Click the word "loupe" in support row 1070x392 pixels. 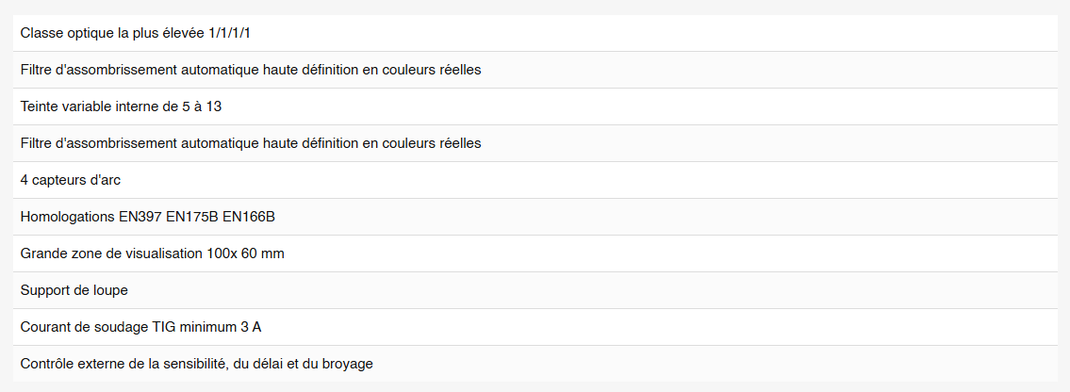[110, 291]
